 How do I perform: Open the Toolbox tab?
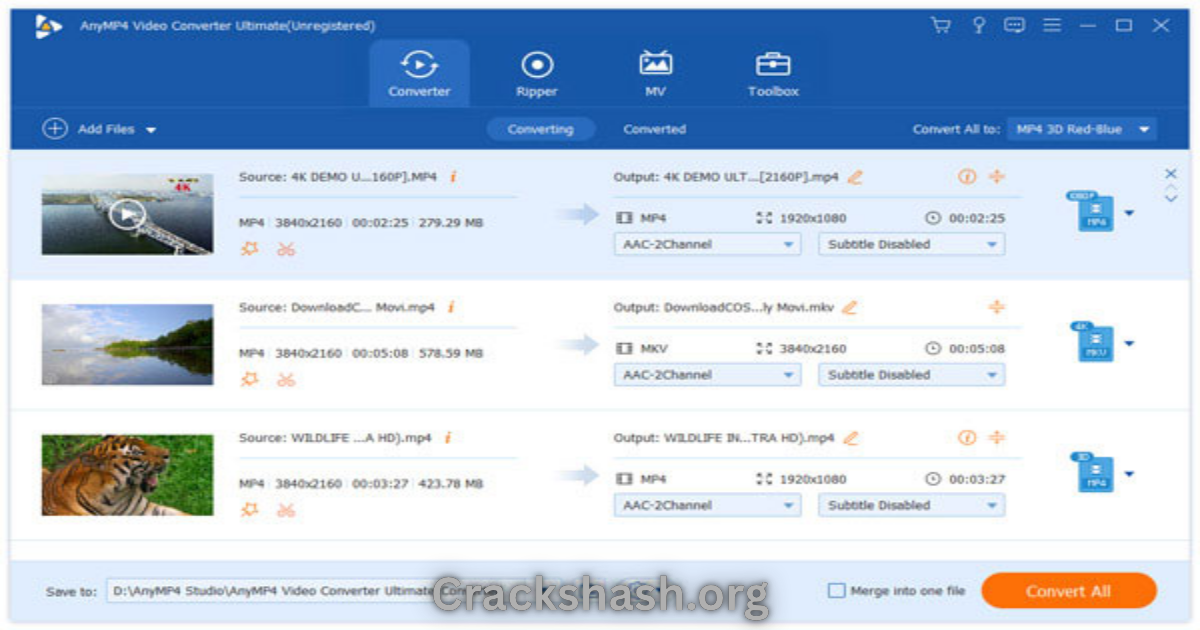(773, 74)
